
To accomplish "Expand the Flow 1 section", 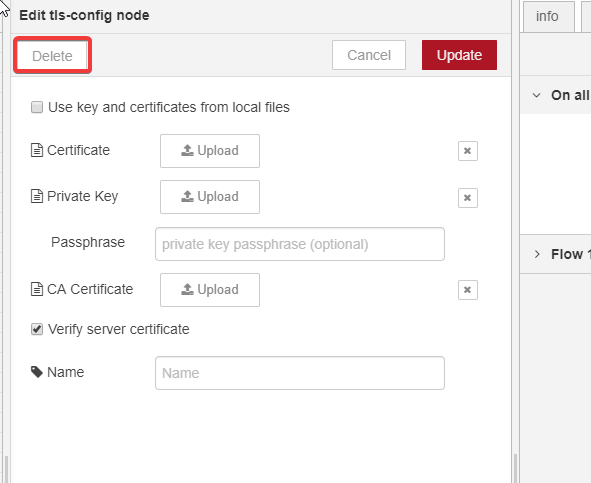I will tap(537, 254).
